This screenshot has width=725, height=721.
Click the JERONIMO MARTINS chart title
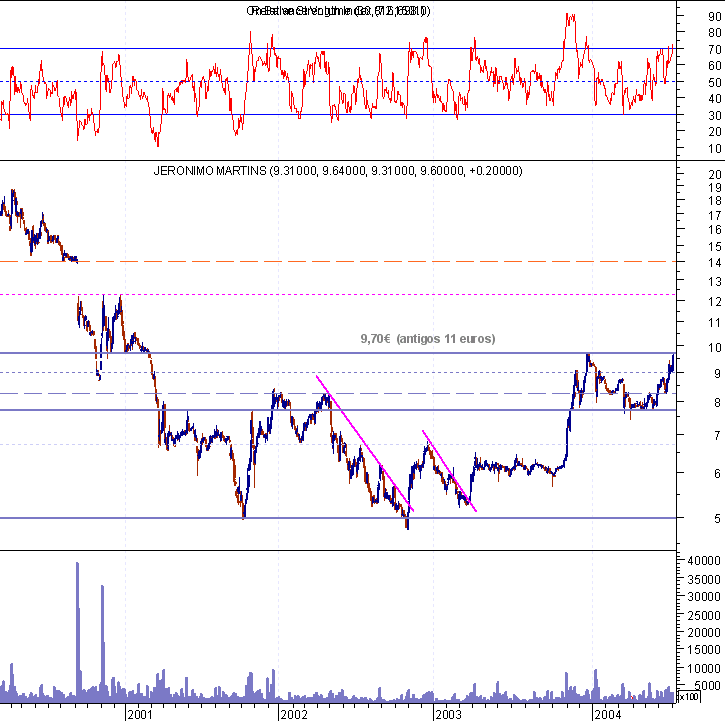point(338,171)
